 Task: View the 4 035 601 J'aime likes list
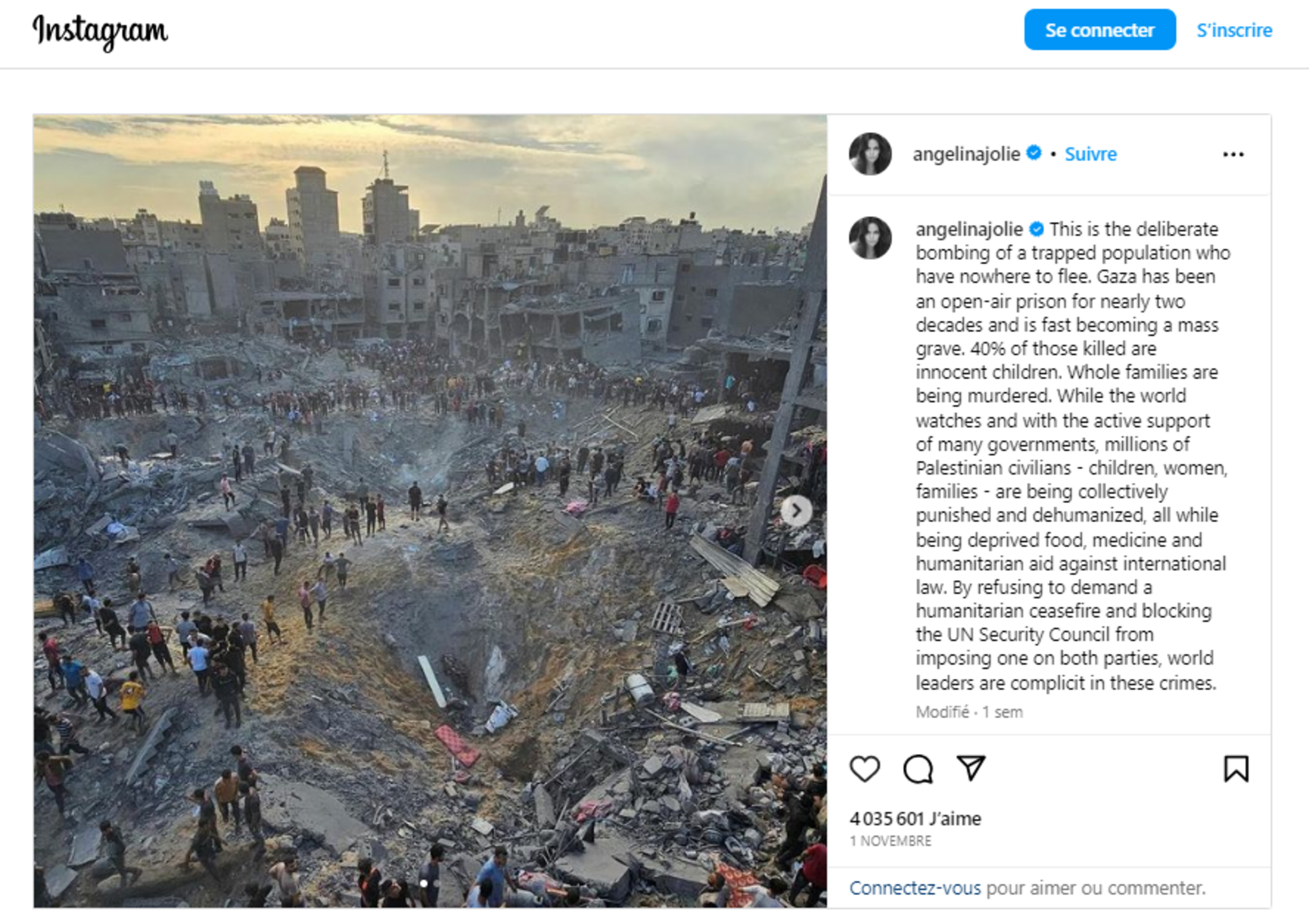915,819
